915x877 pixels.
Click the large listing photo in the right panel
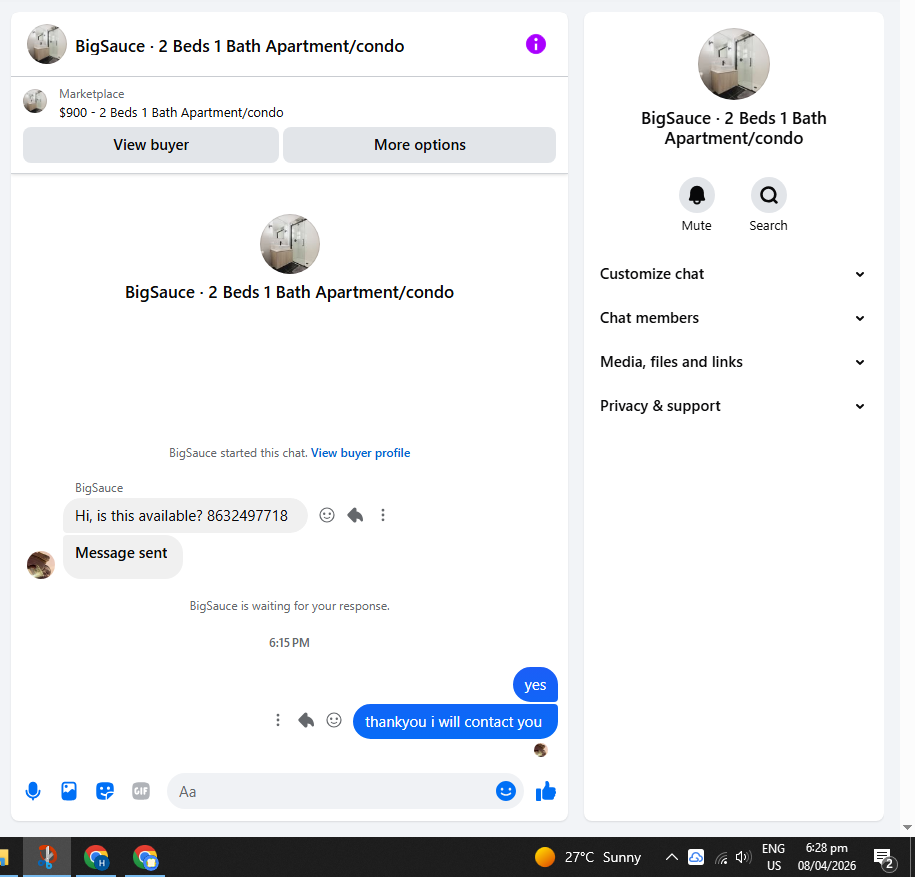pos(734,64)
